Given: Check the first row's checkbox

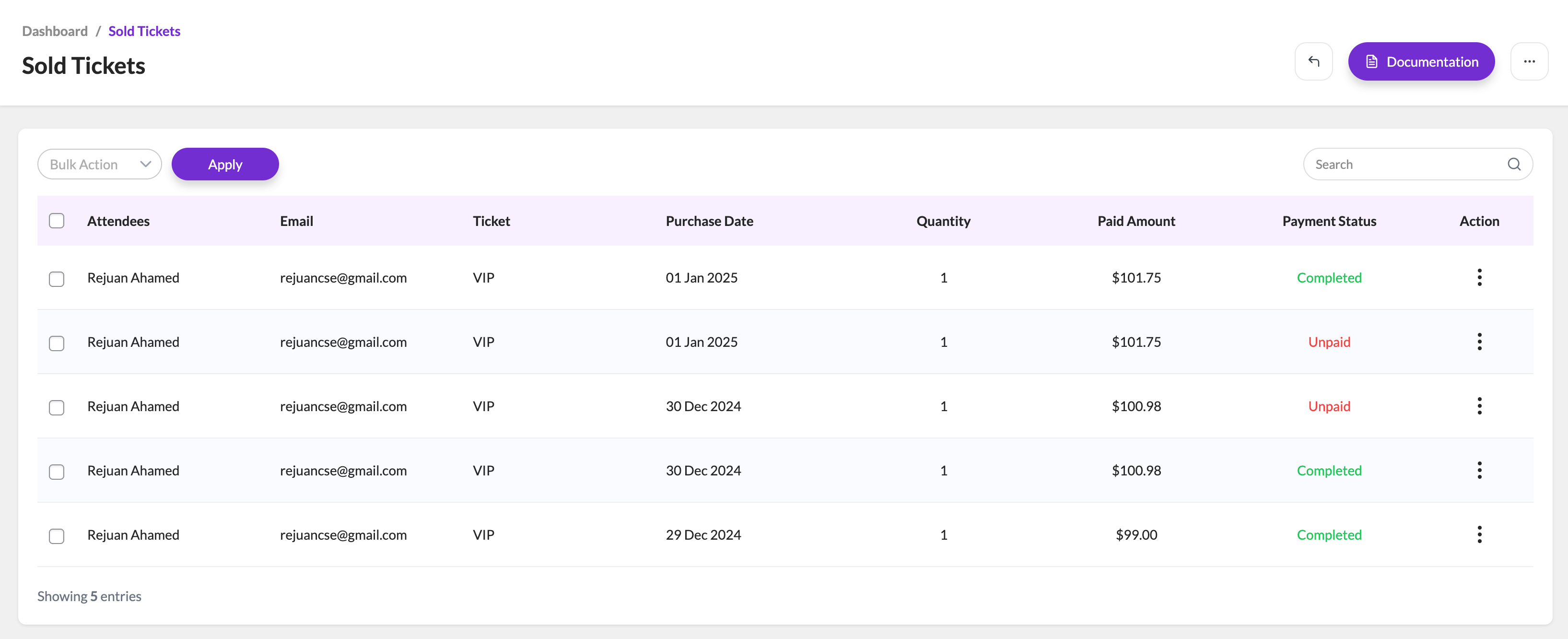Looking at the screenshot, I should coord(57,279).
